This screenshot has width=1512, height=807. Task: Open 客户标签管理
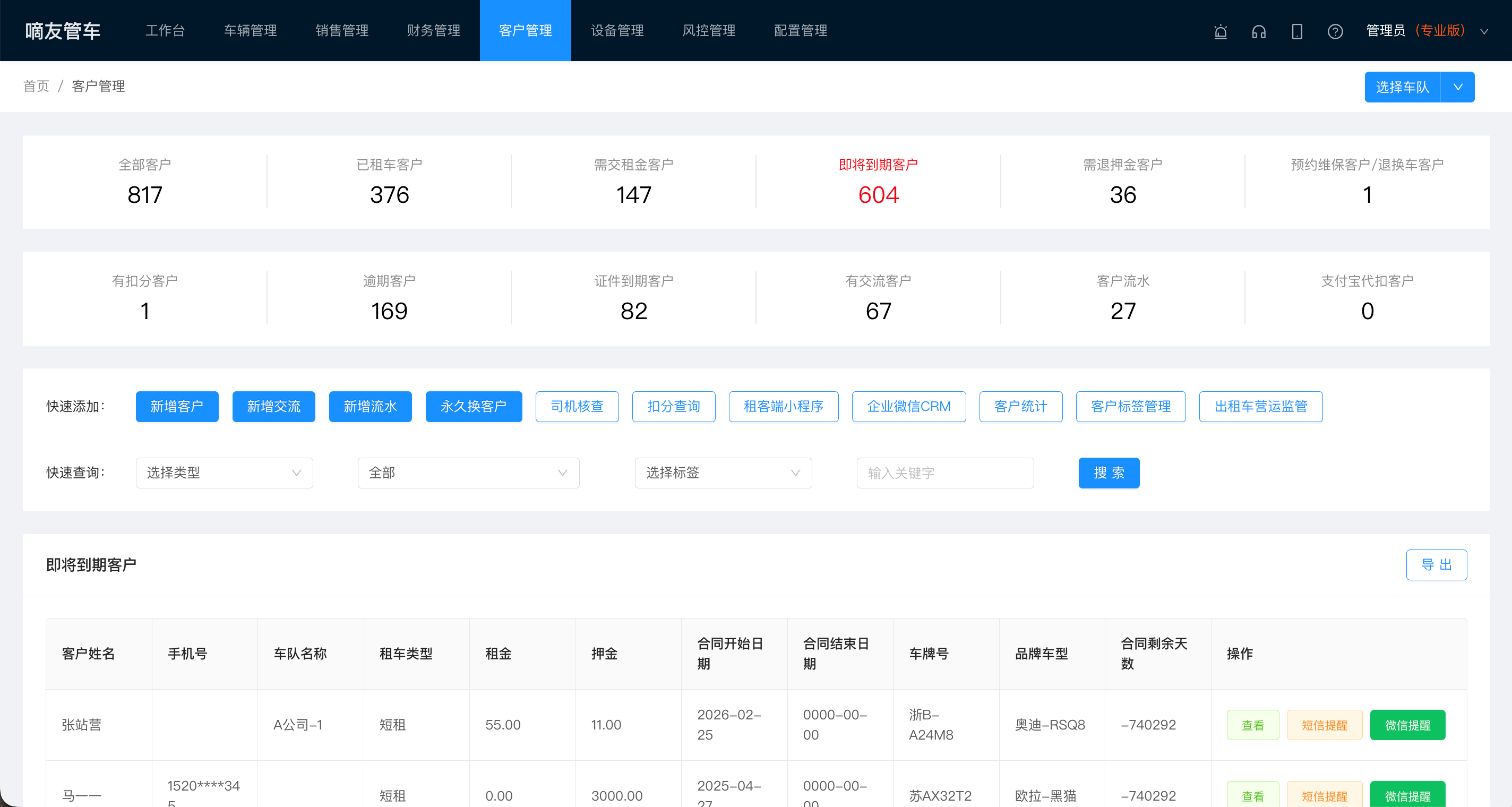coord(1130,406)
